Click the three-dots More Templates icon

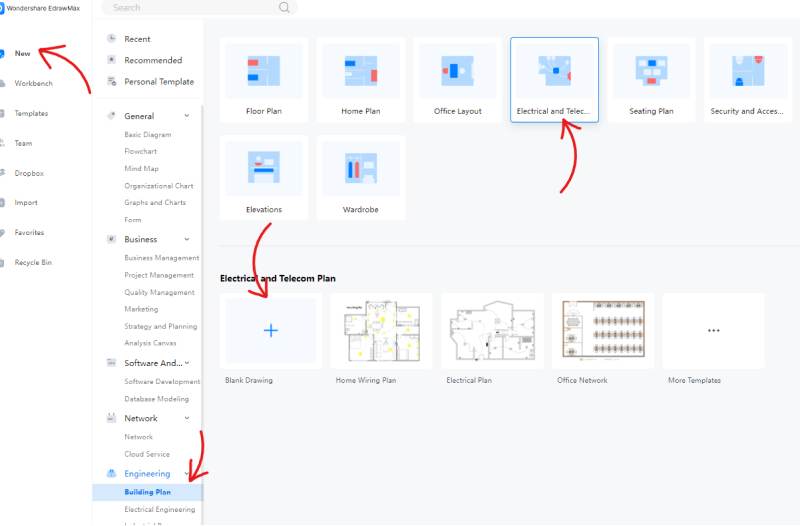[x=713, y=331]
